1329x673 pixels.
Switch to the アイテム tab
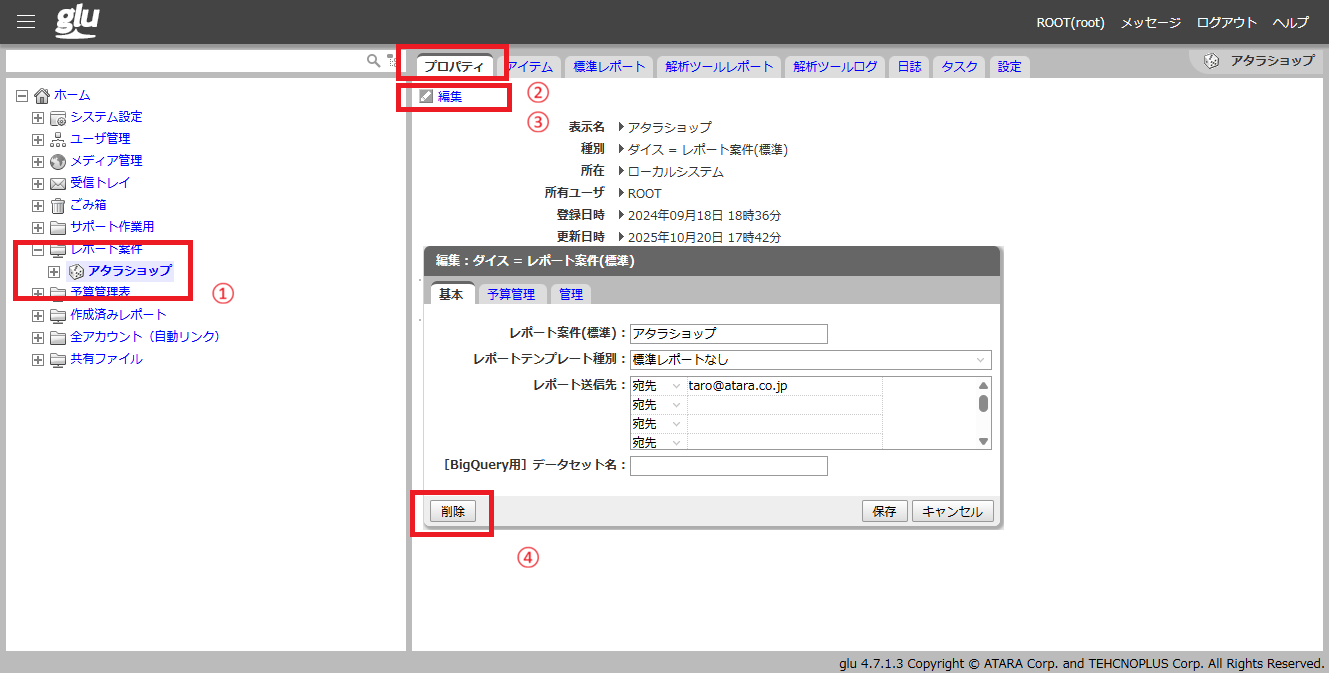(x=530, y=67)
